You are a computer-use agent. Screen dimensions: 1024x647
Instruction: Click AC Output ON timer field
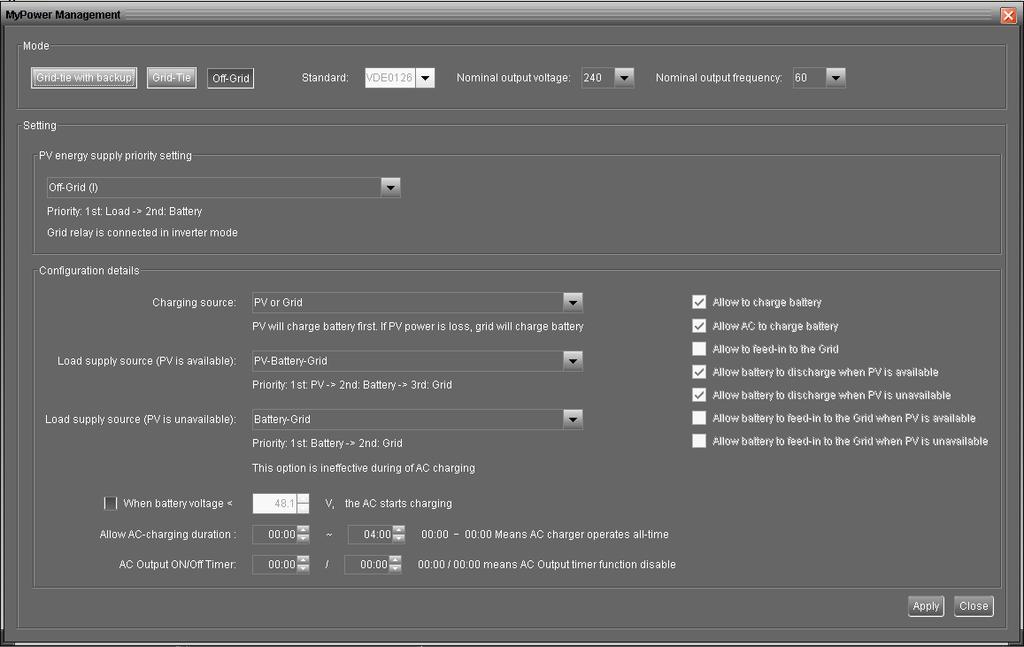[x=275, y=564]
